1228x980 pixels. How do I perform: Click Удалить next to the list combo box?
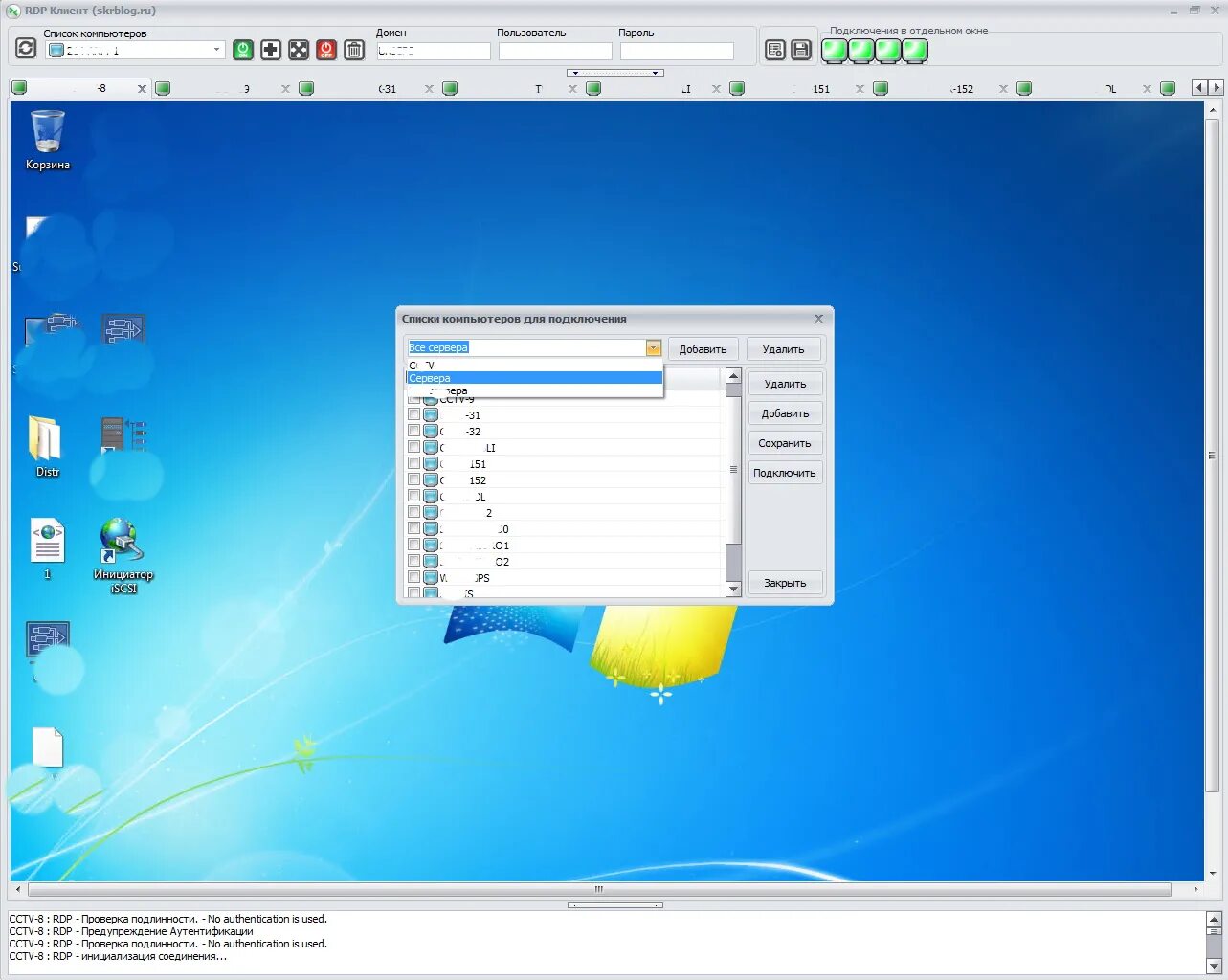point(783,349)
